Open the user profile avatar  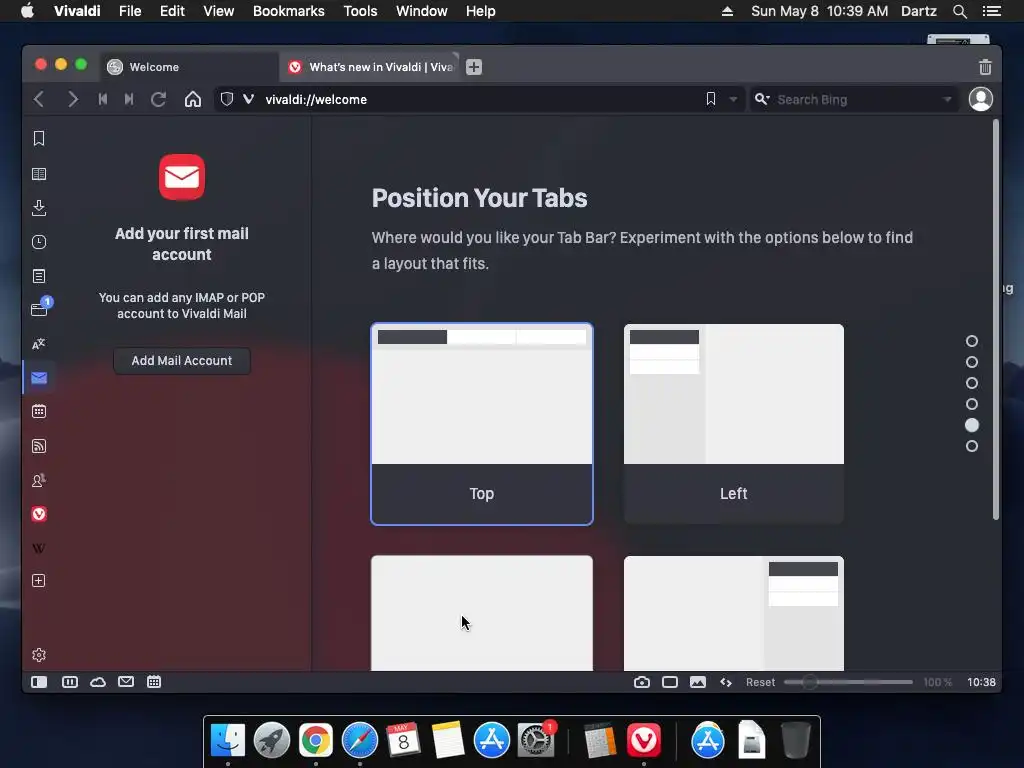coord(980,99)
